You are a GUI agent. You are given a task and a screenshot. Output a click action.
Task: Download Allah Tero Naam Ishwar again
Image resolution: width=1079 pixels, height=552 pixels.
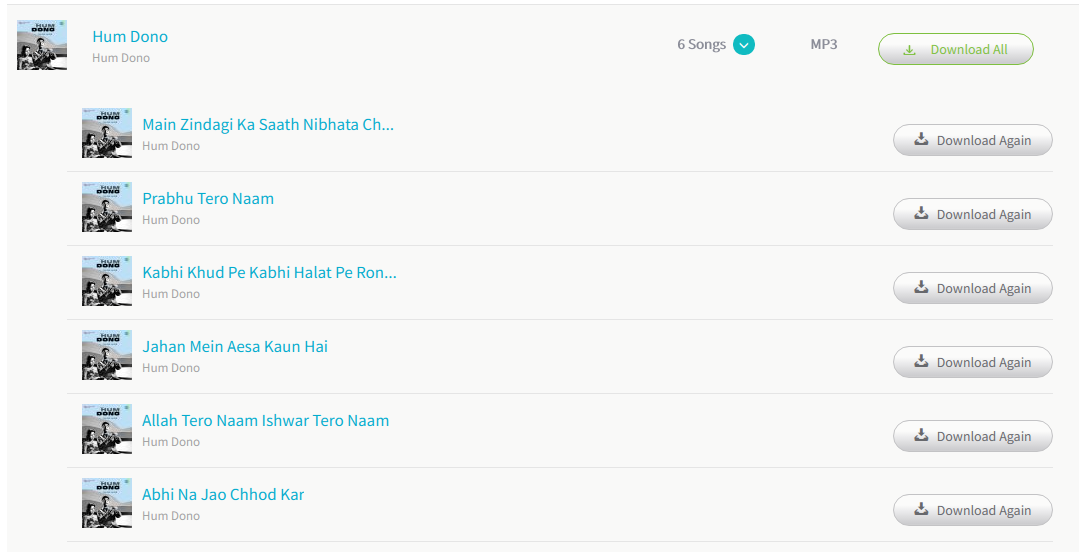972,436
